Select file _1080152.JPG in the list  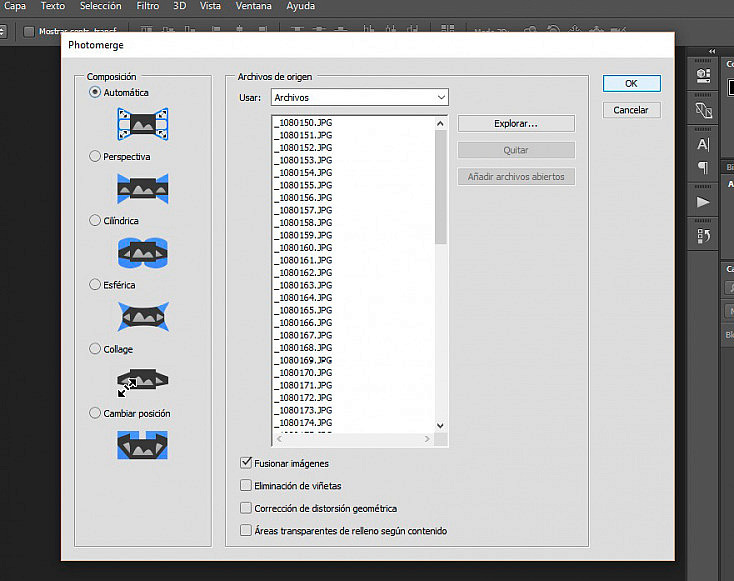[x=303, y=147]
